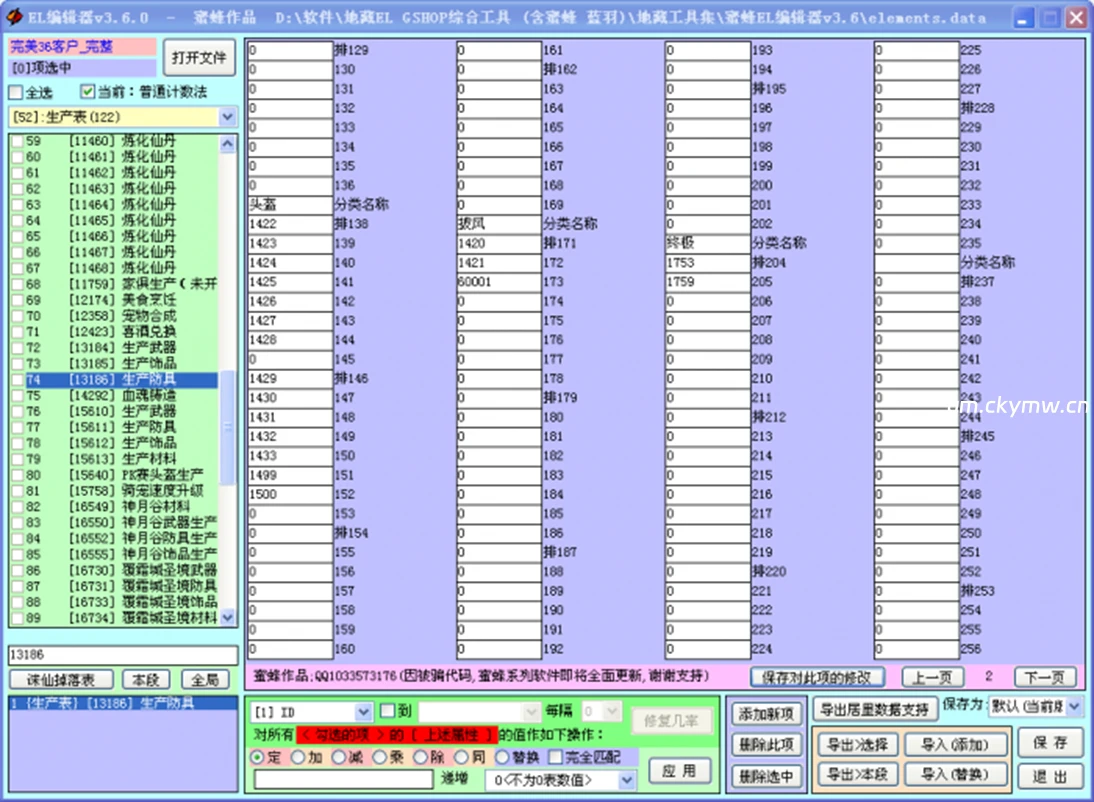Screen dimensions: 1094x802
Task: Click 导出居里数据支持 button
Action: click(x=874, y=711)
